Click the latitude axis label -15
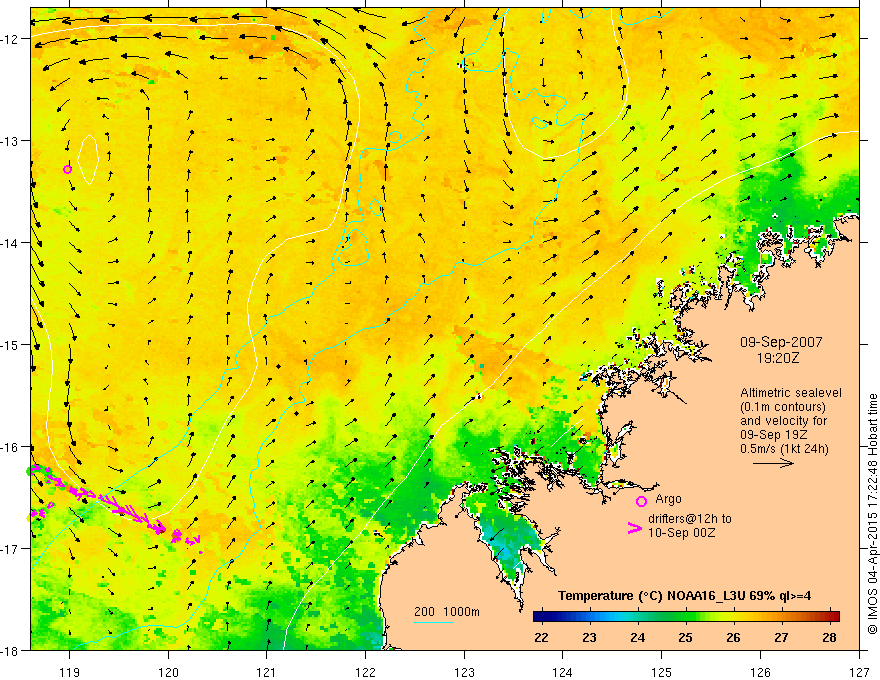The width and height of the screenshot is (880, 680). coord(11,345)
